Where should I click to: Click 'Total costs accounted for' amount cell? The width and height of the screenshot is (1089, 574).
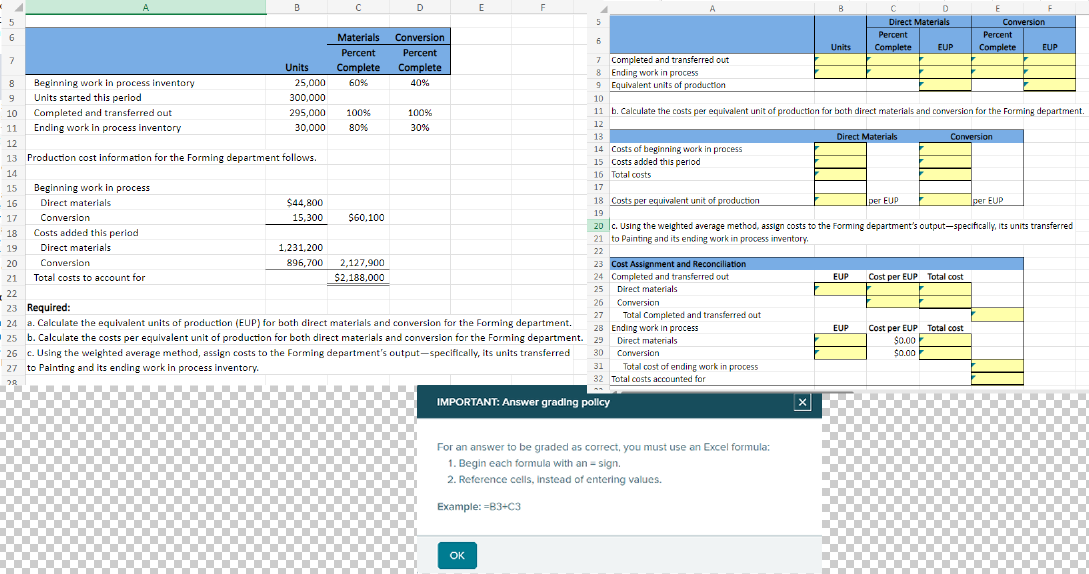point(997,379)
